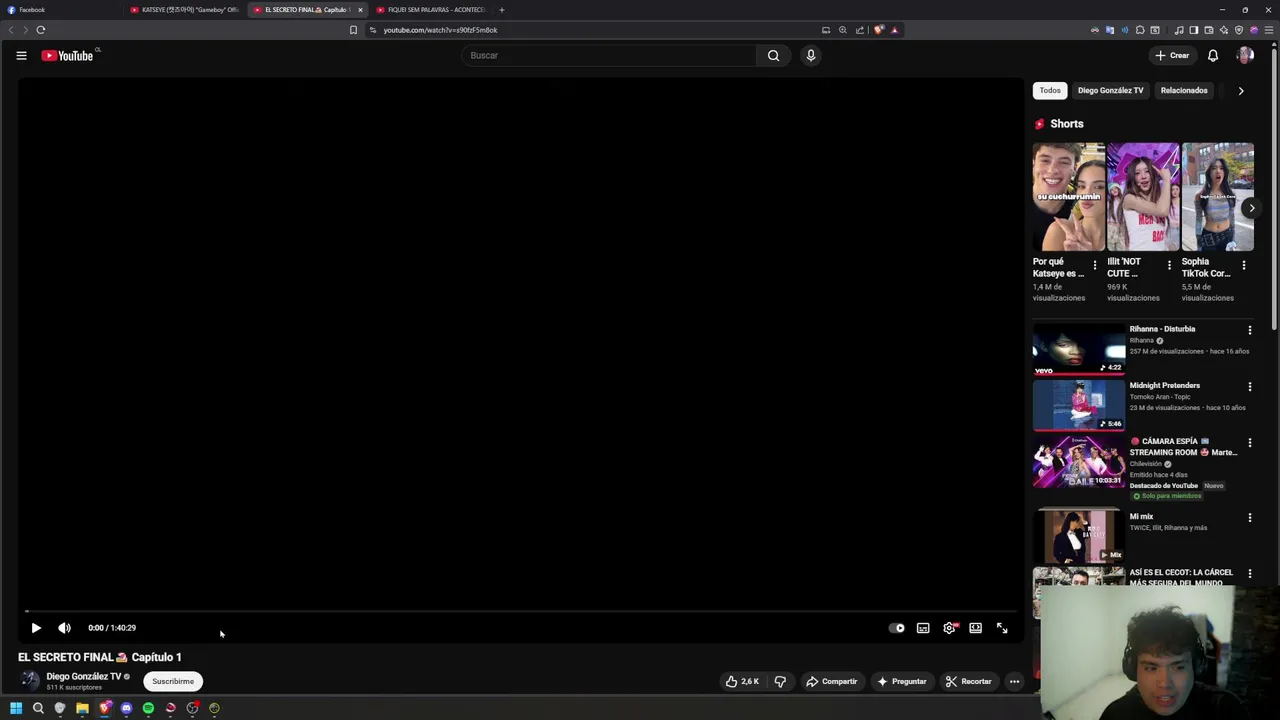Open Brave Shields lion icon

pos(879,30)
